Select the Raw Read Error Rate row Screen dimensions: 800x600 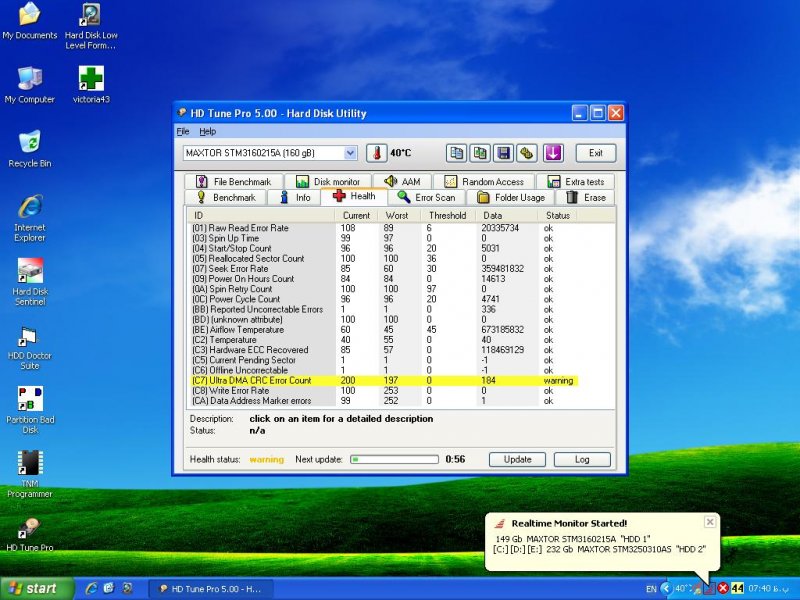click(x=384, y=228)
